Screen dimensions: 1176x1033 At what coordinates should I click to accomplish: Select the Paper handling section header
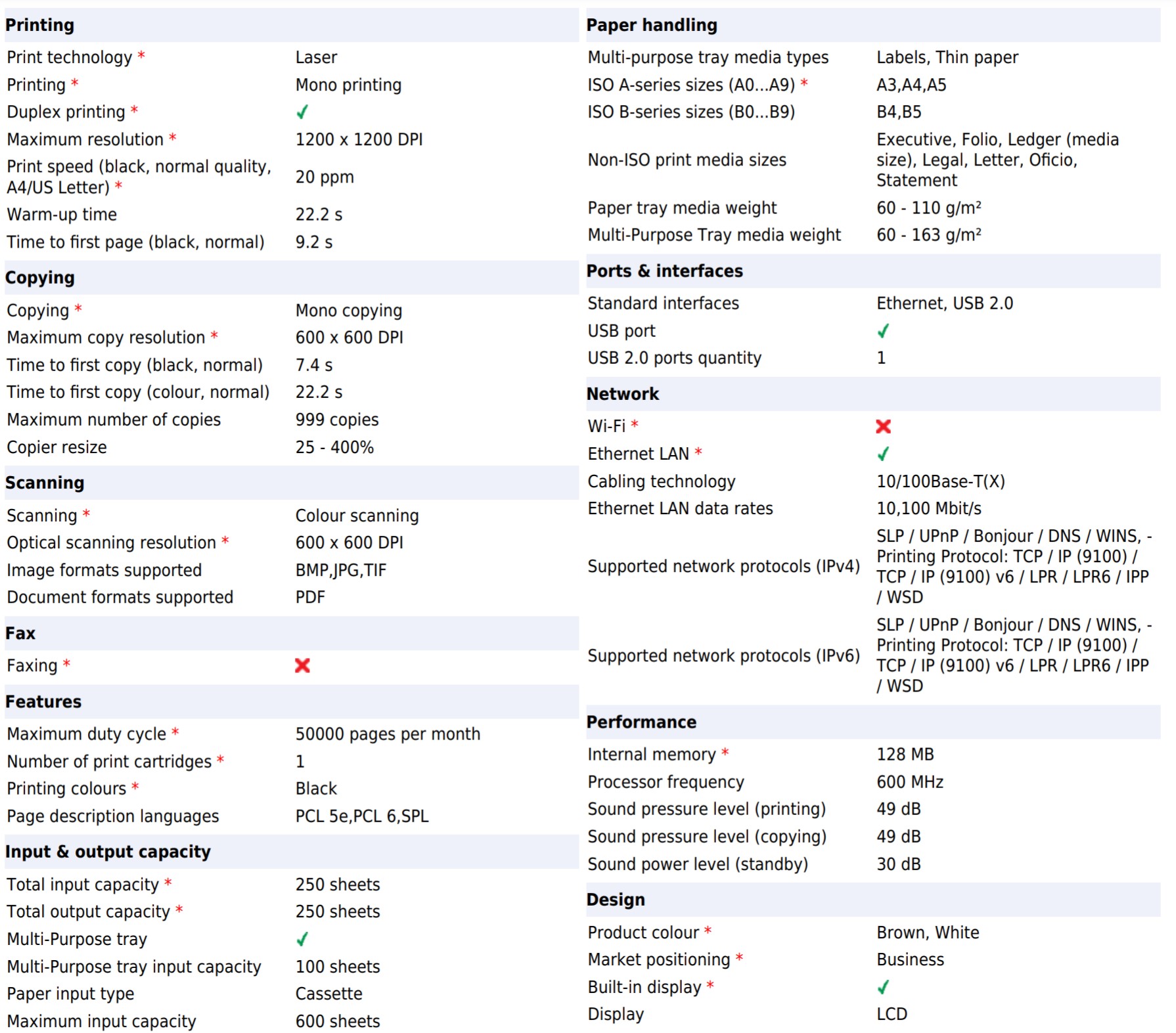point(652,25)
